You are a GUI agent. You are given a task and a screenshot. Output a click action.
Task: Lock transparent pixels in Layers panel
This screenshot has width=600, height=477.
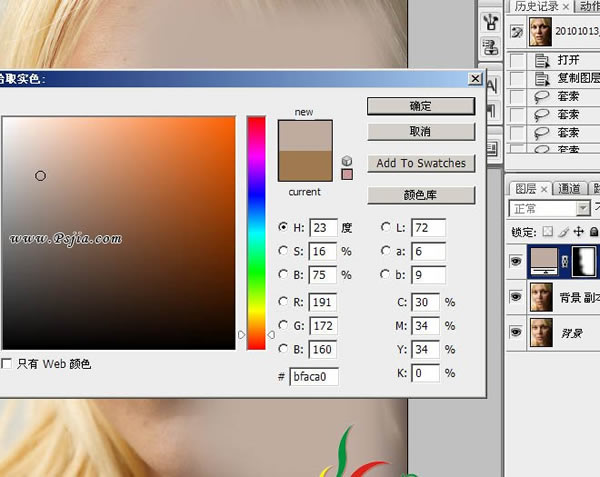click(x=548, y=231)
